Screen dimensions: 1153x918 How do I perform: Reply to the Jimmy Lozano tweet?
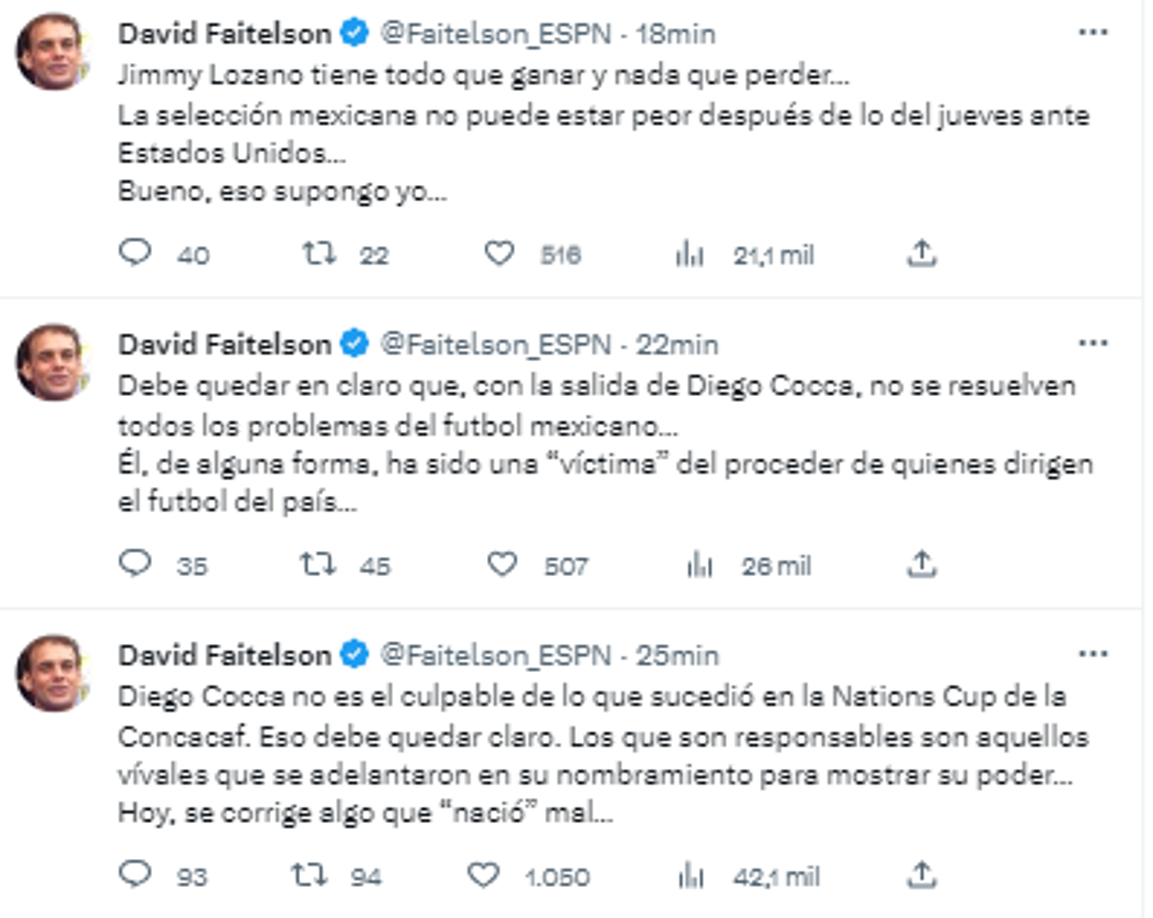tap(135, 255)
